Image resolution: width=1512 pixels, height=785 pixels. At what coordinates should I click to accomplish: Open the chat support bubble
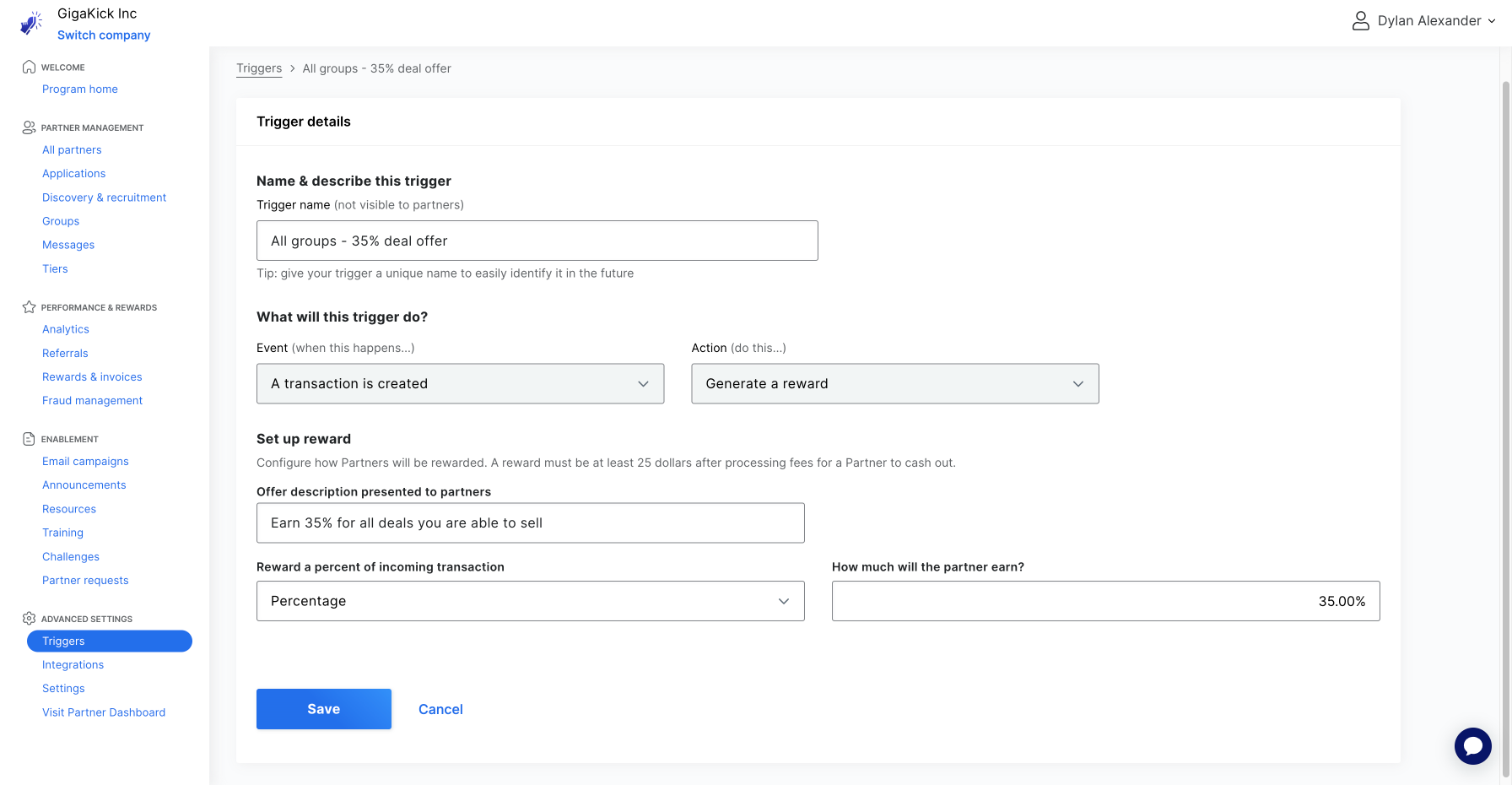1473,746
